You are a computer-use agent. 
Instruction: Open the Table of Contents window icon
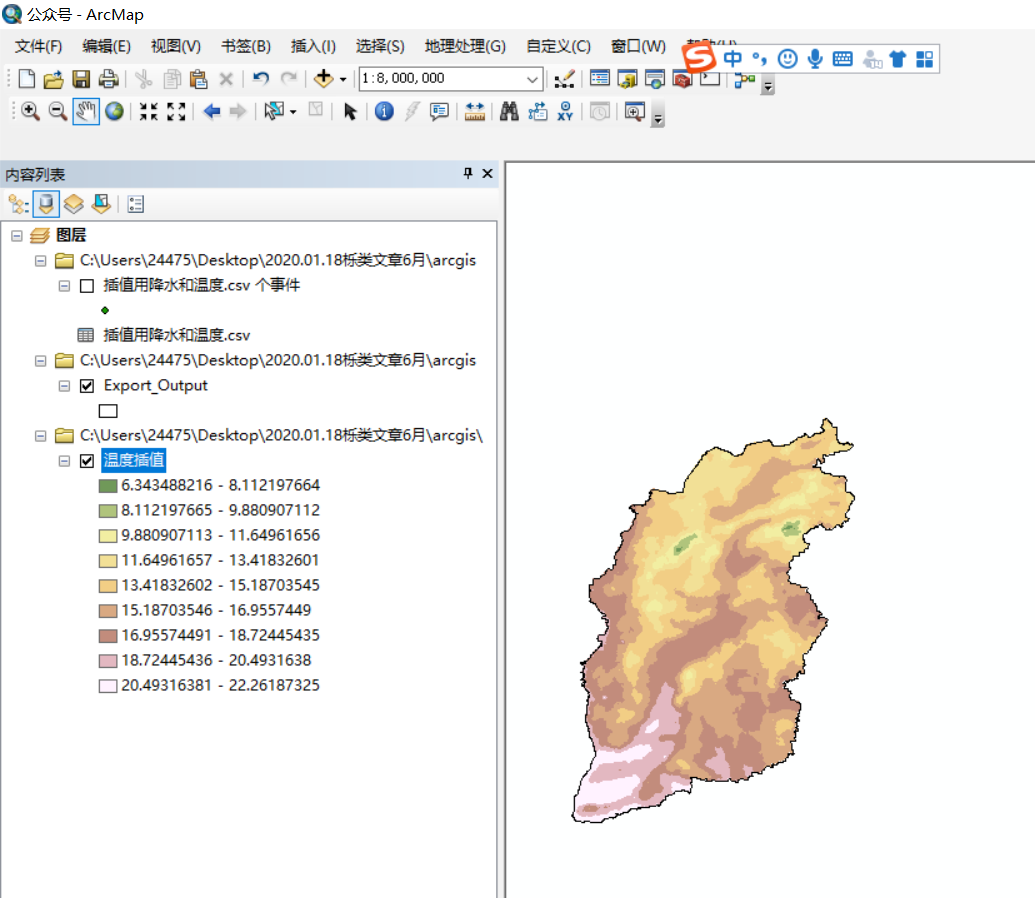(x=599, y=79)
